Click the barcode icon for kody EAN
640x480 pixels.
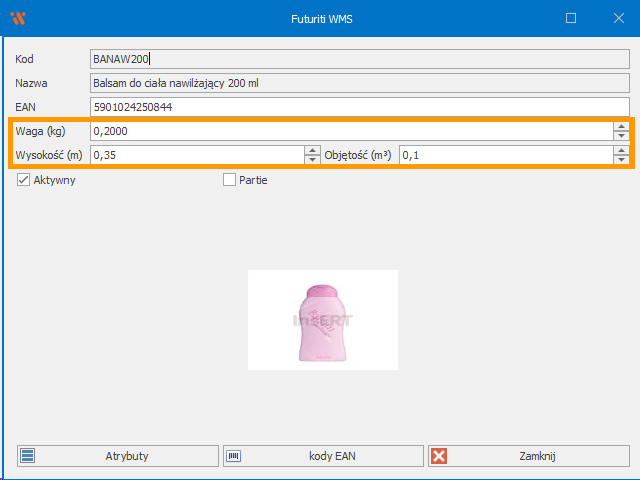click(x=234, y=456)
